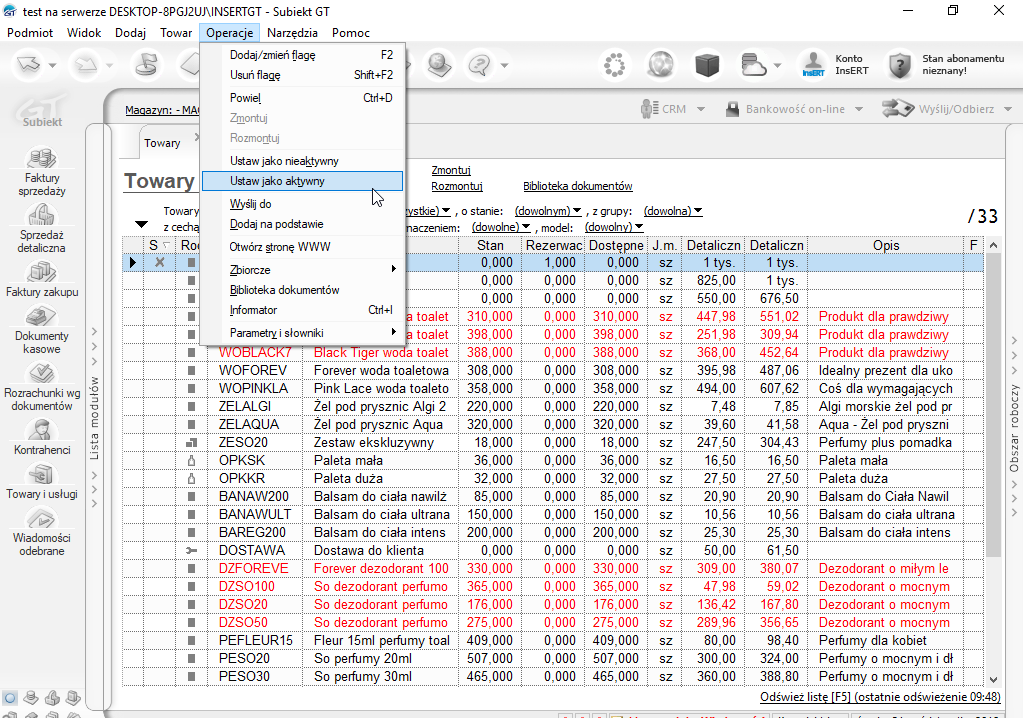The height and width of the screenshot is (718, 1023).
Task: Choose Ustaw jako nieaktywny menu entry
Action: tap(303, 160)
